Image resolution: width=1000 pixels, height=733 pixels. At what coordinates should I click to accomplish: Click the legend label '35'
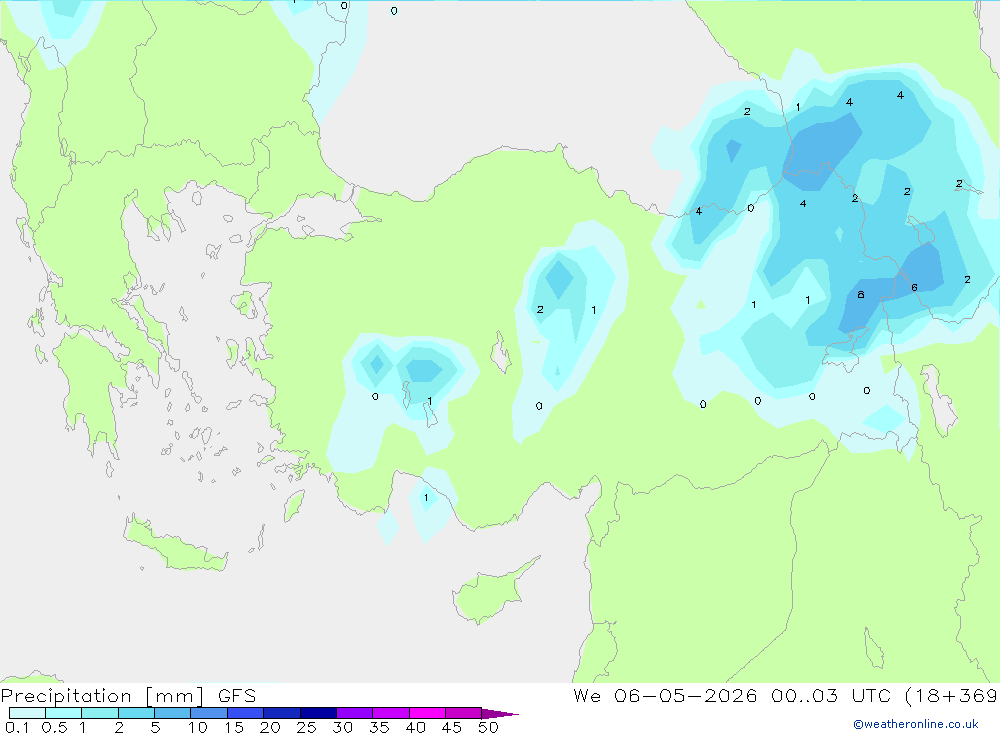pos(379,727)
